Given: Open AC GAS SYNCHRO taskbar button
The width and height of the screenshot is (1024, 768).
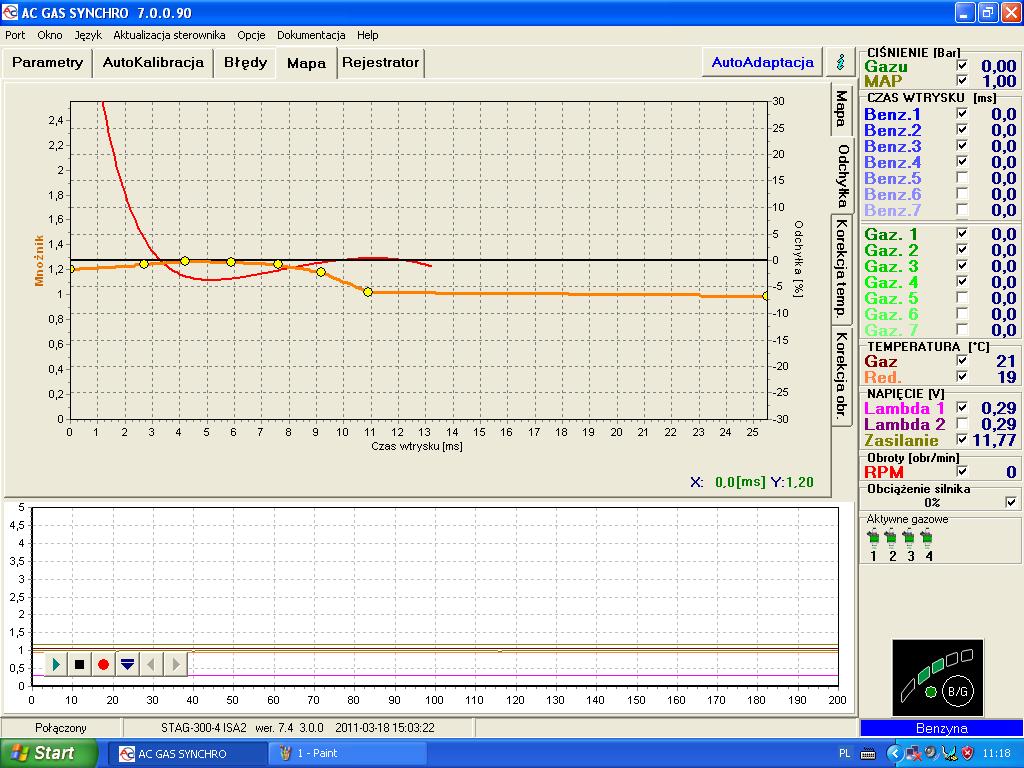Looking at the screenshot, I should [187, 754].
